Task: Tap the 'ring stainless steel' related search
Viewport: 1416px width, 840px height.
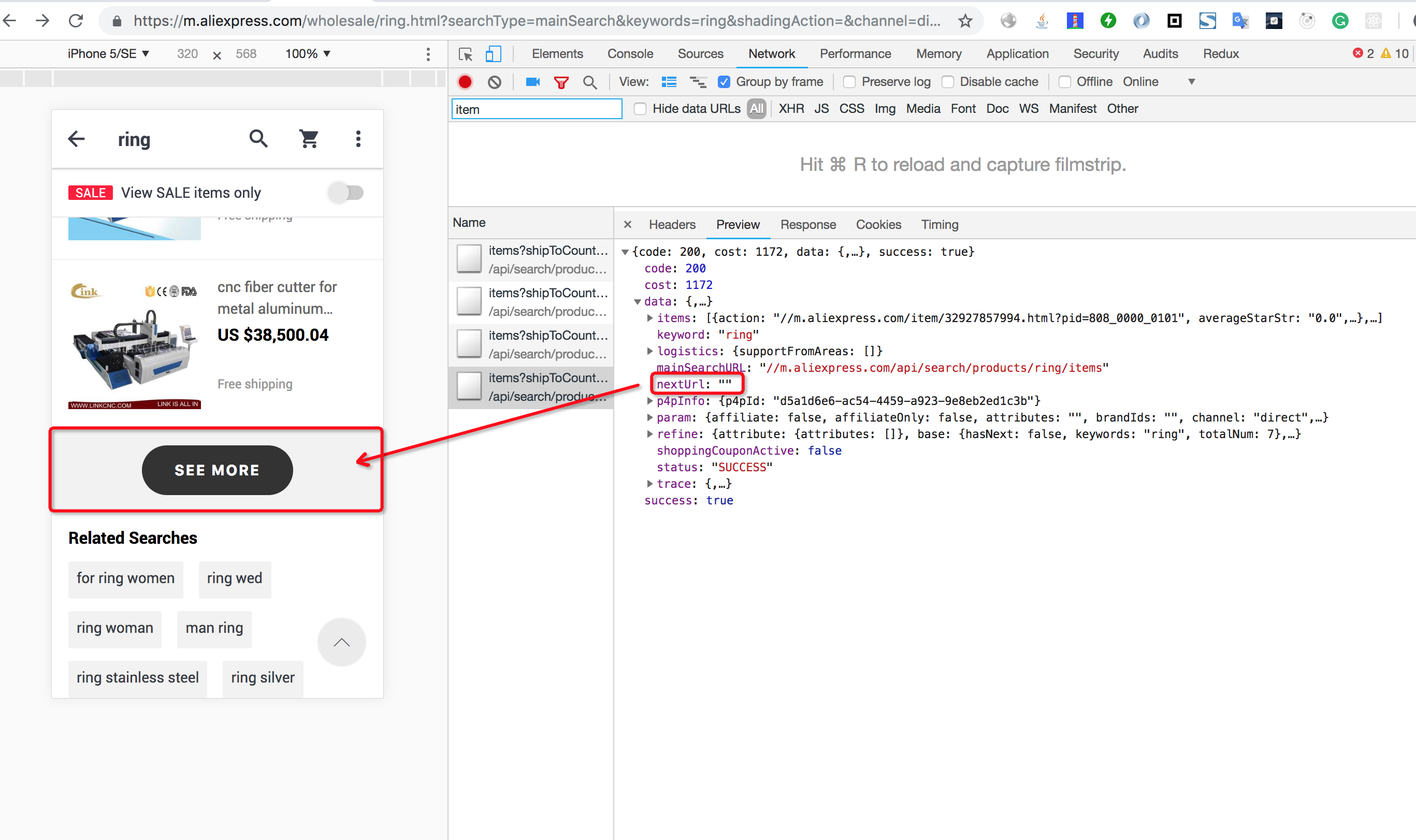Action: click(138, 677)
